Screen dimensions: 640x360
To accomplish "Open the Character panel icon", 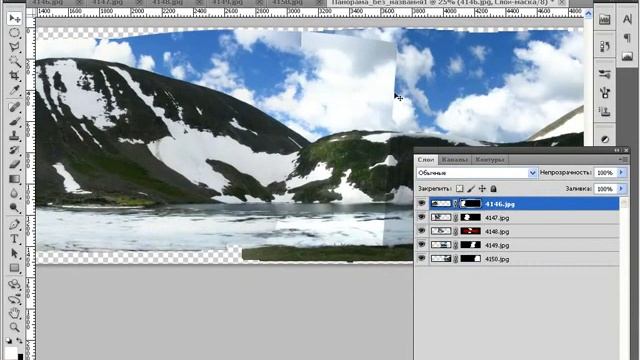I will 627,19.
